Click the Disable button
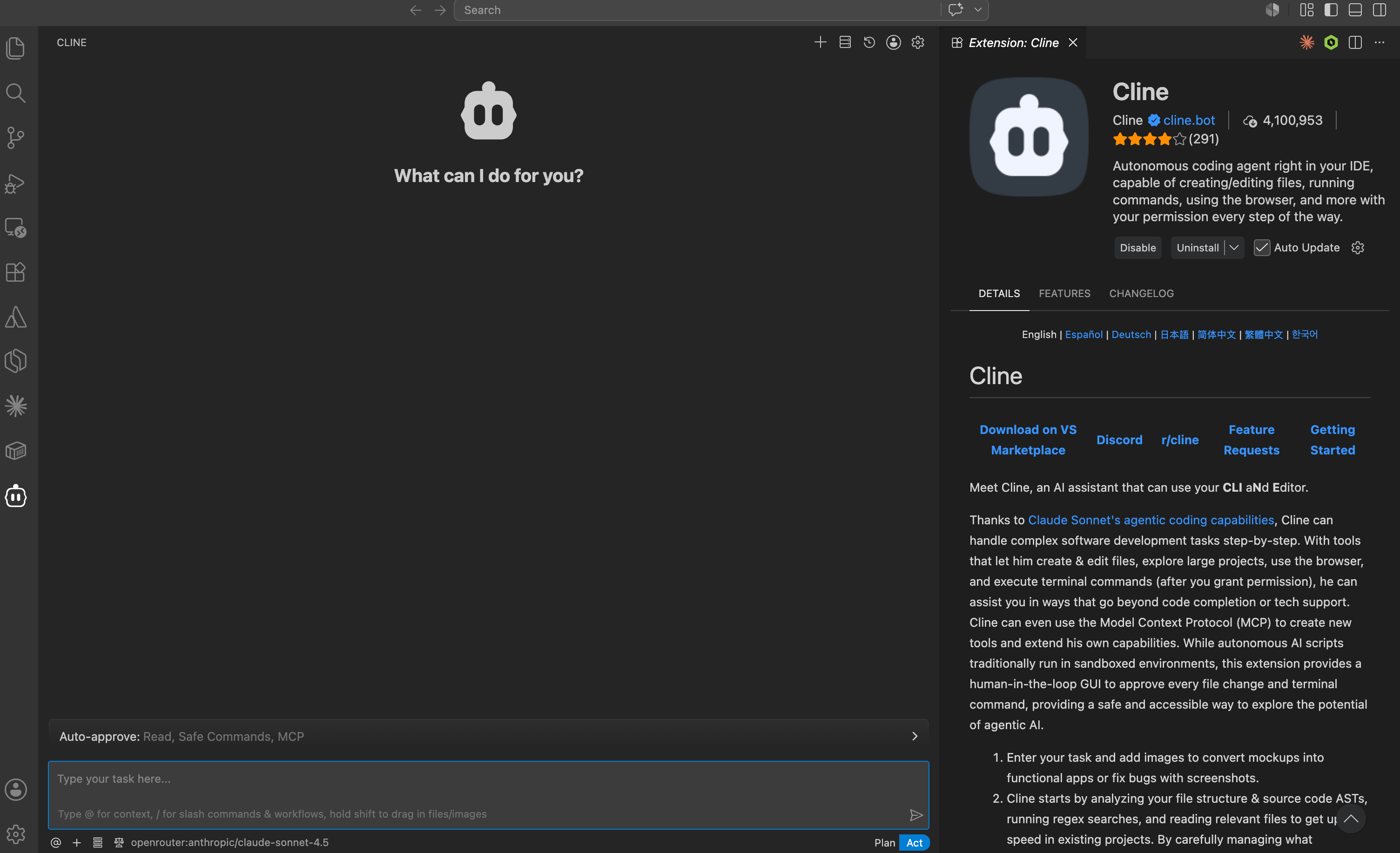The height and width of the screenshot is (853, 1400). tap(1137, 248)
